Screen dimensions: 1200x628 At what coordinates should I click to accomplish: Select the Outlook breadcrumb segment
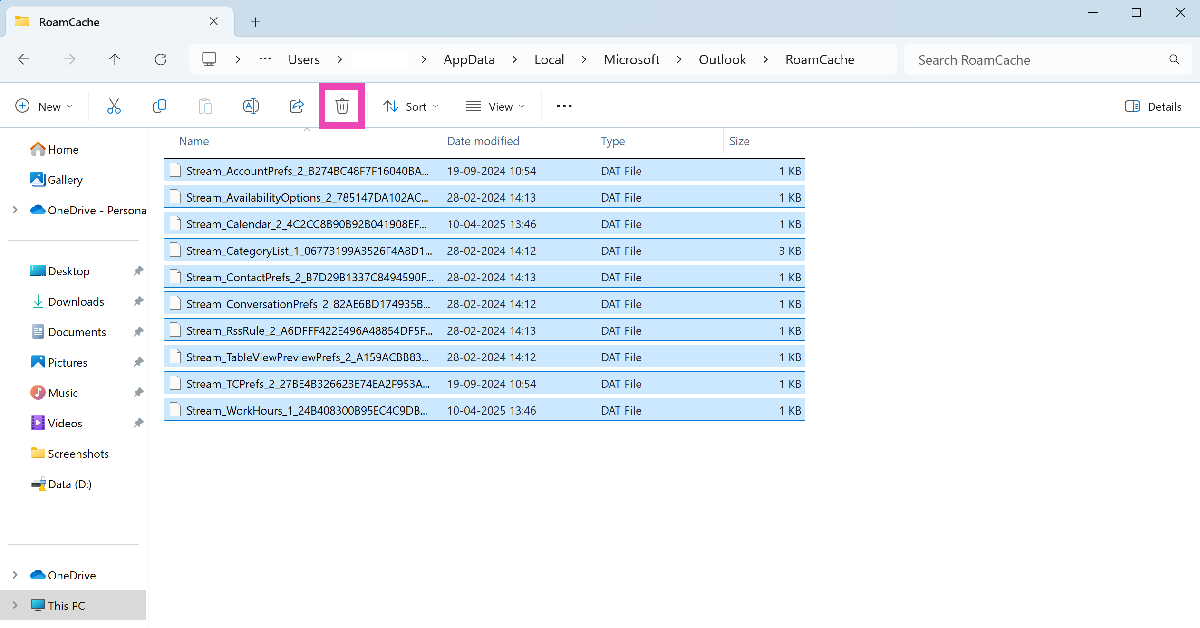(722, 60)
